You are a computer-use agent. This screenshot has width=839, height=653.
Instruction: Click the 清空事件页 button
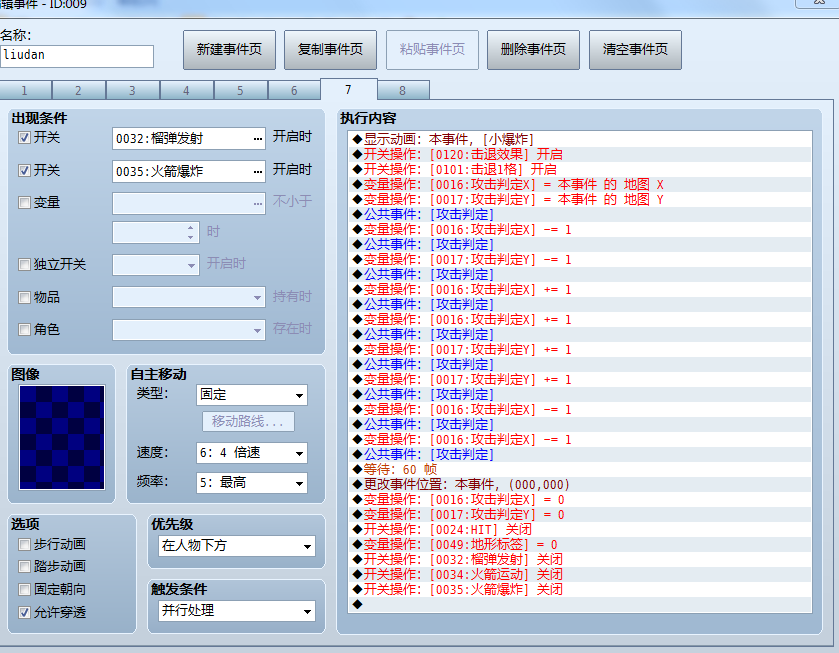click(635, 50)
